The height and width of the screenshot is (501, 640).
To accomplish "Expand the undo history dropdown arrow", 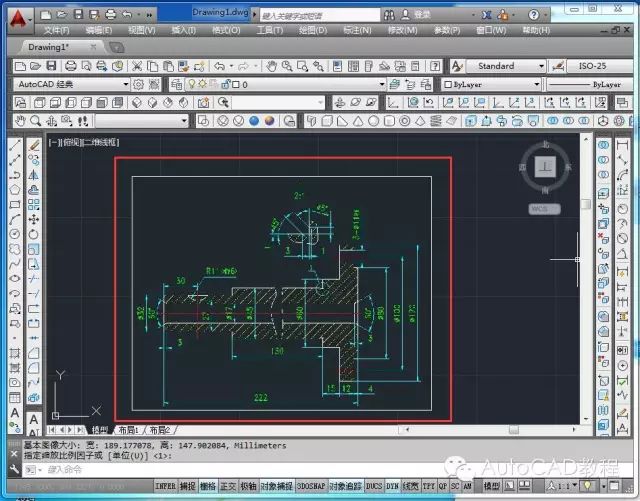I will tap(231, 66).
